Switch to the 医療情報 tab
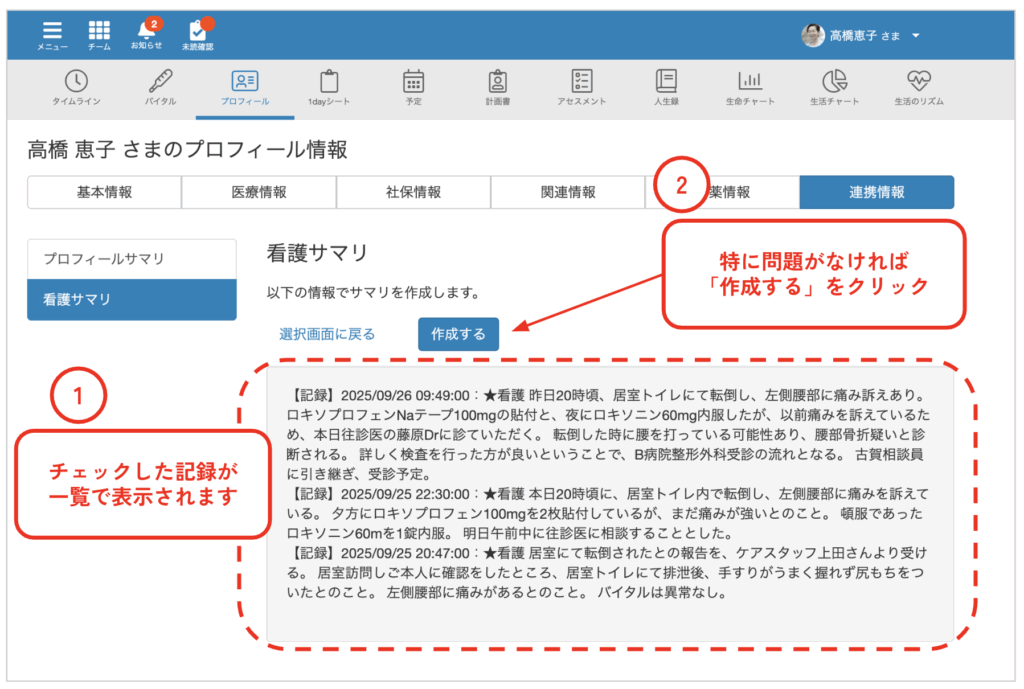Image resolution: width=1024 pixels, height=689 pixels. [x=259, y=193]
